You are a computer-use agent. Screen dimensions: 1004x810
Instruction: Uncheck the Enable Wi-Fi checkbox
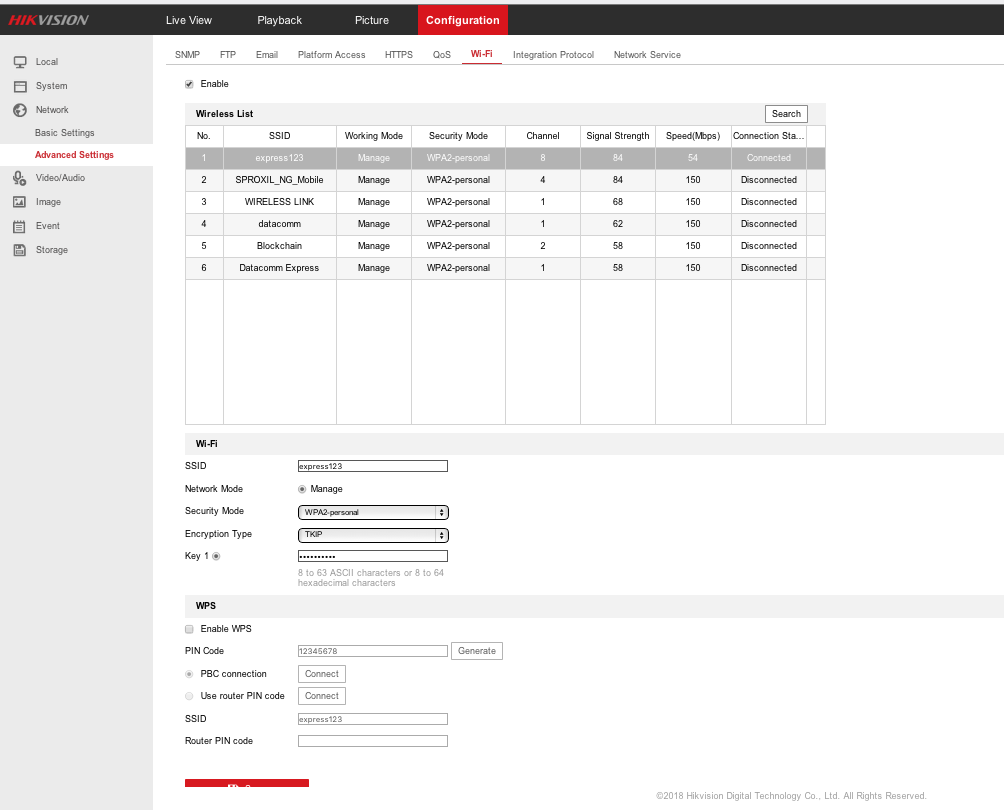tap(189, 84)
